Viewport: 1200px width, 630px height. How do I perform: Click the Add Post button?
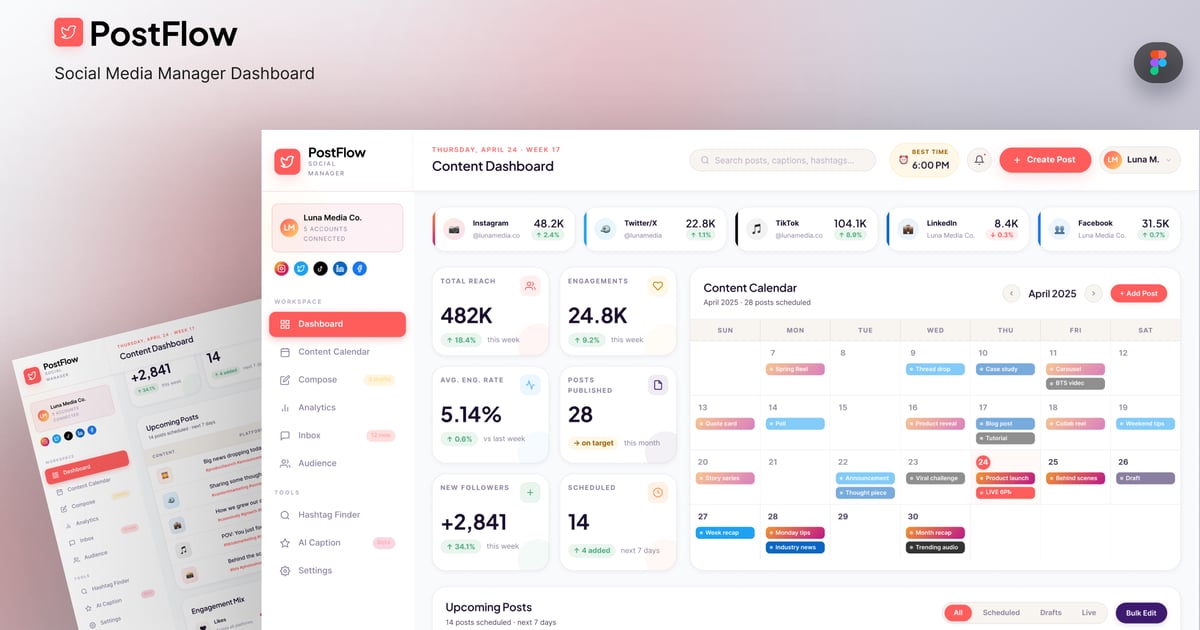1138,293
